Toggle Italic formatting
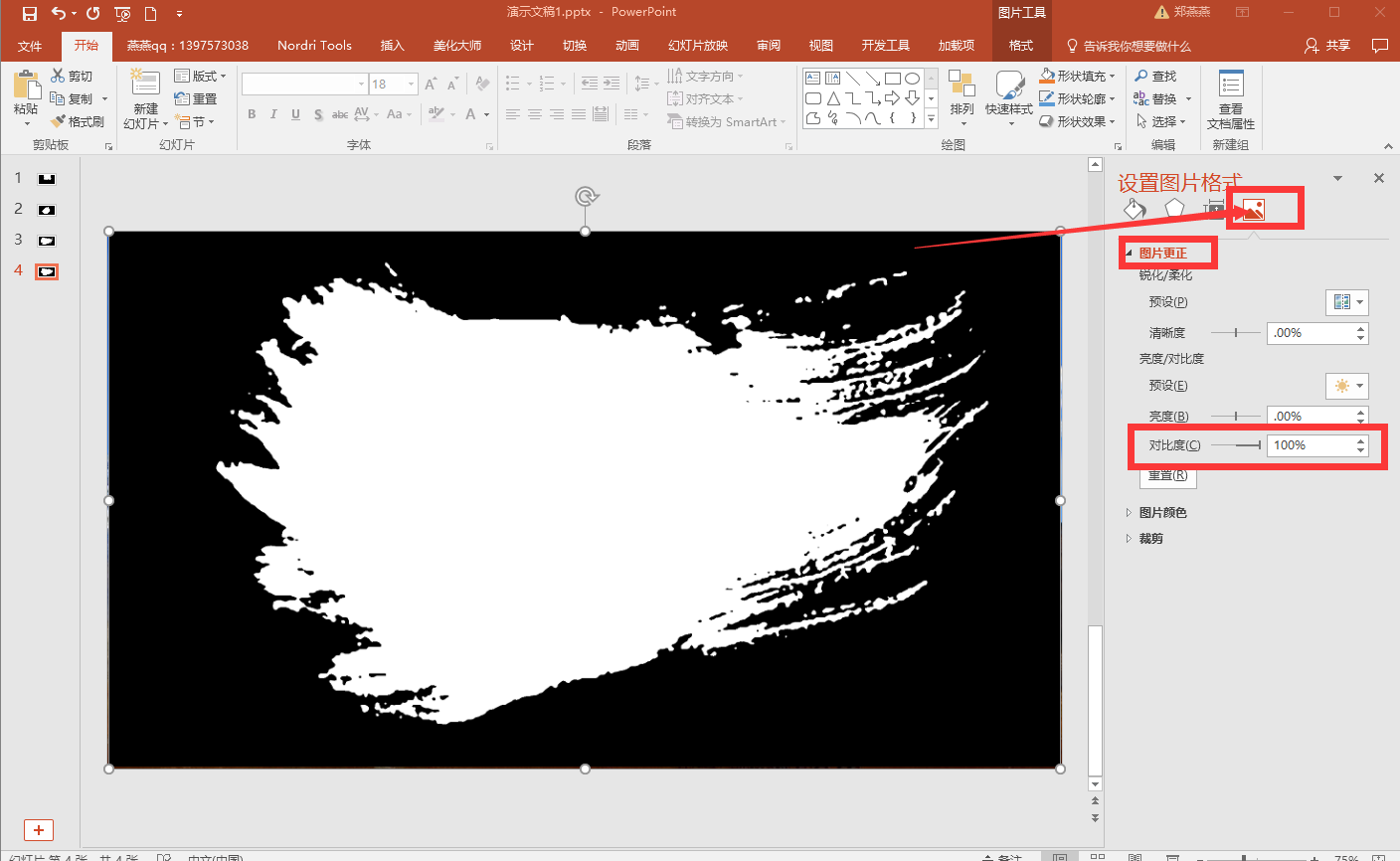 [273, 114]
